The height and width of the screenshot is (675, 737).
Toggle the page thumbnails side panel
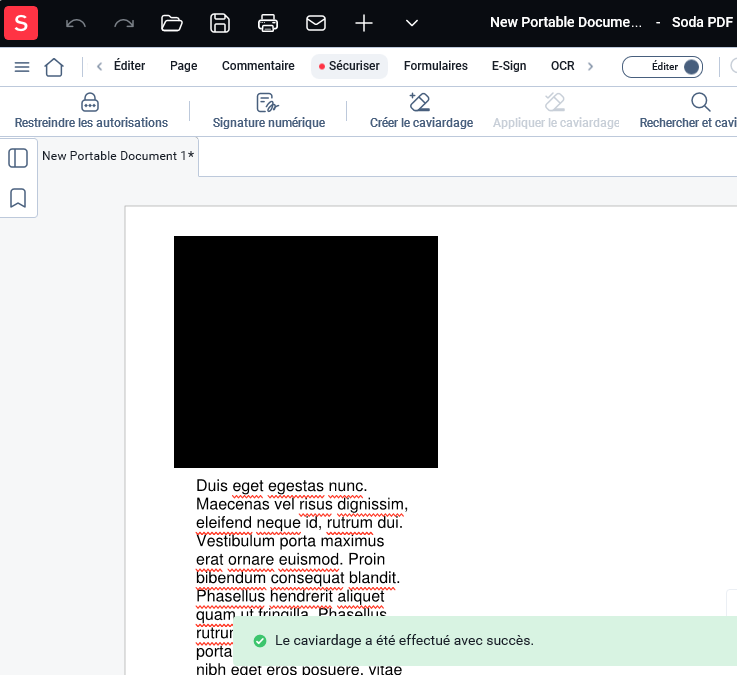18,158
